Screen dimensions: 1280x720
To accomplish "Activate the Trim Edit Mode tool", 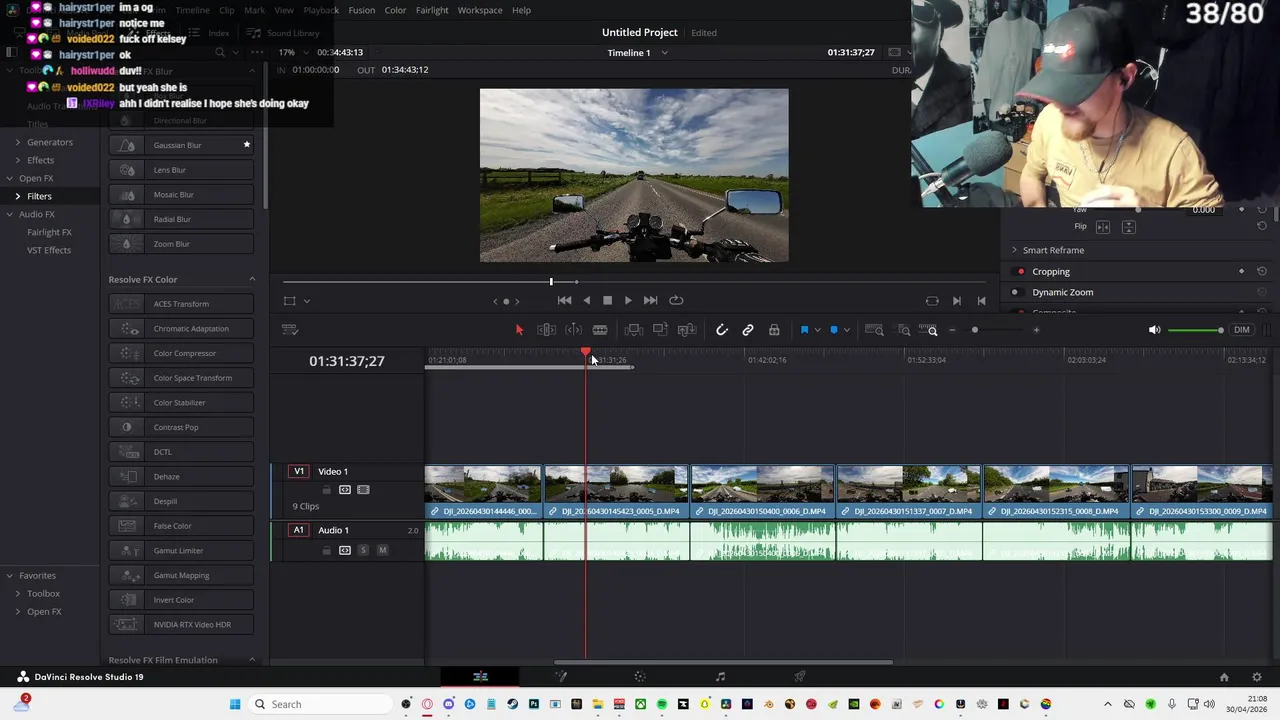I will pyautogui.click(x=546, y=330).
